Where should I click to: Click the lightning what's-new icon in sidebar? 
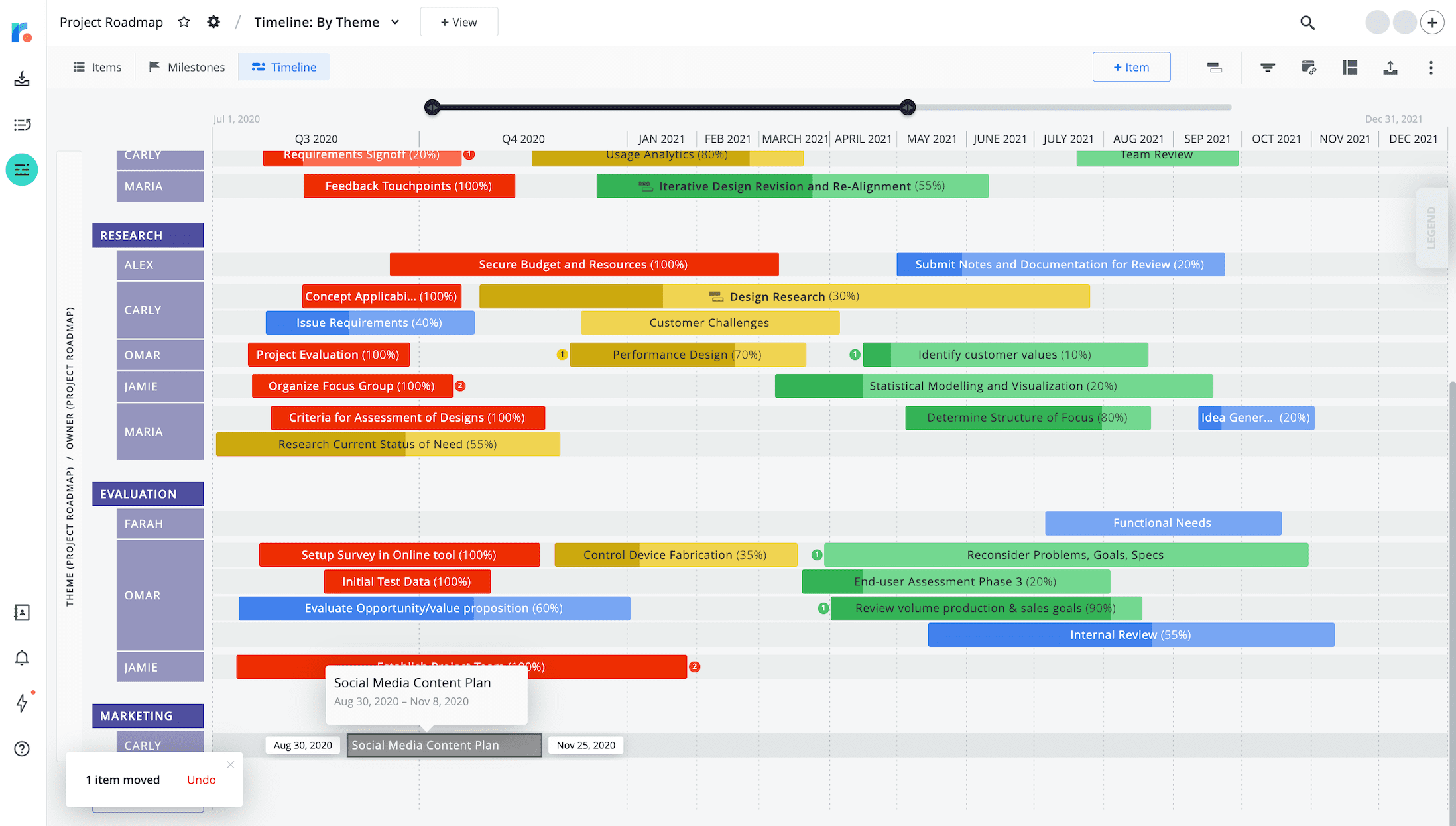point(22,703)
